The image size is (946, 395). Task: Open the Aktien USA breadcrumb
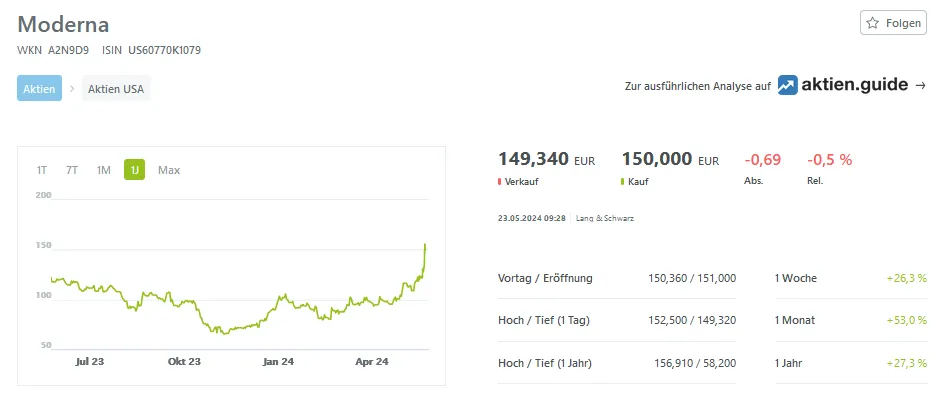tap(116, 89)
